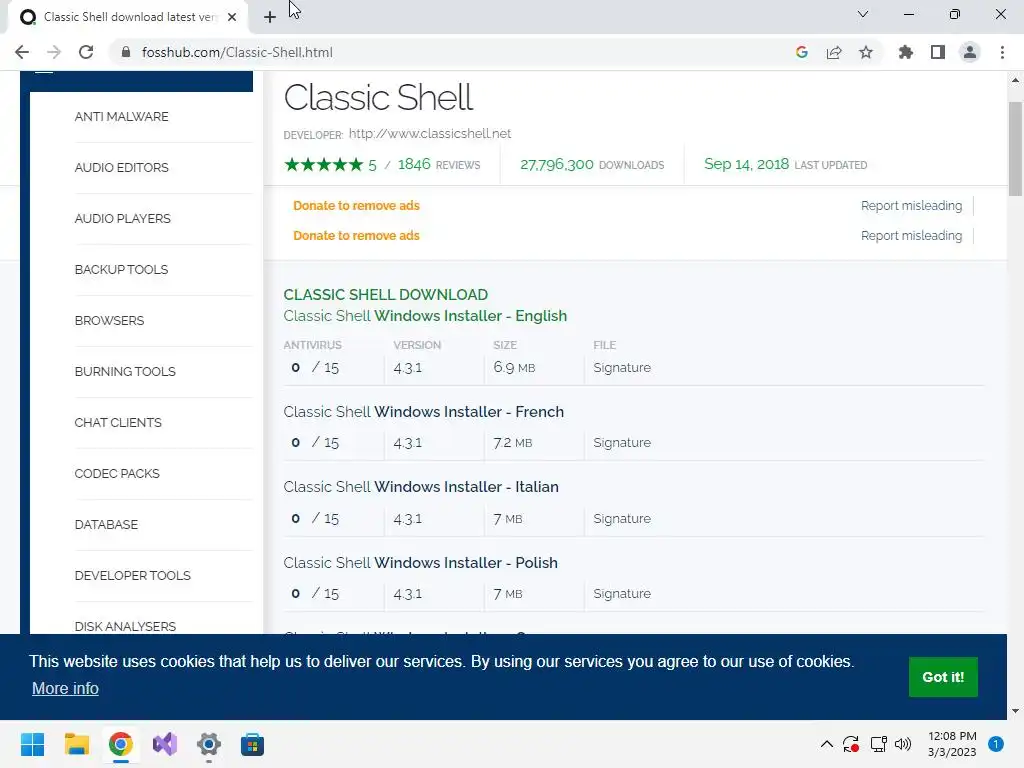Click the padlock site info icon
This screenshot has height=768, width=1024.
click(126, 52)
